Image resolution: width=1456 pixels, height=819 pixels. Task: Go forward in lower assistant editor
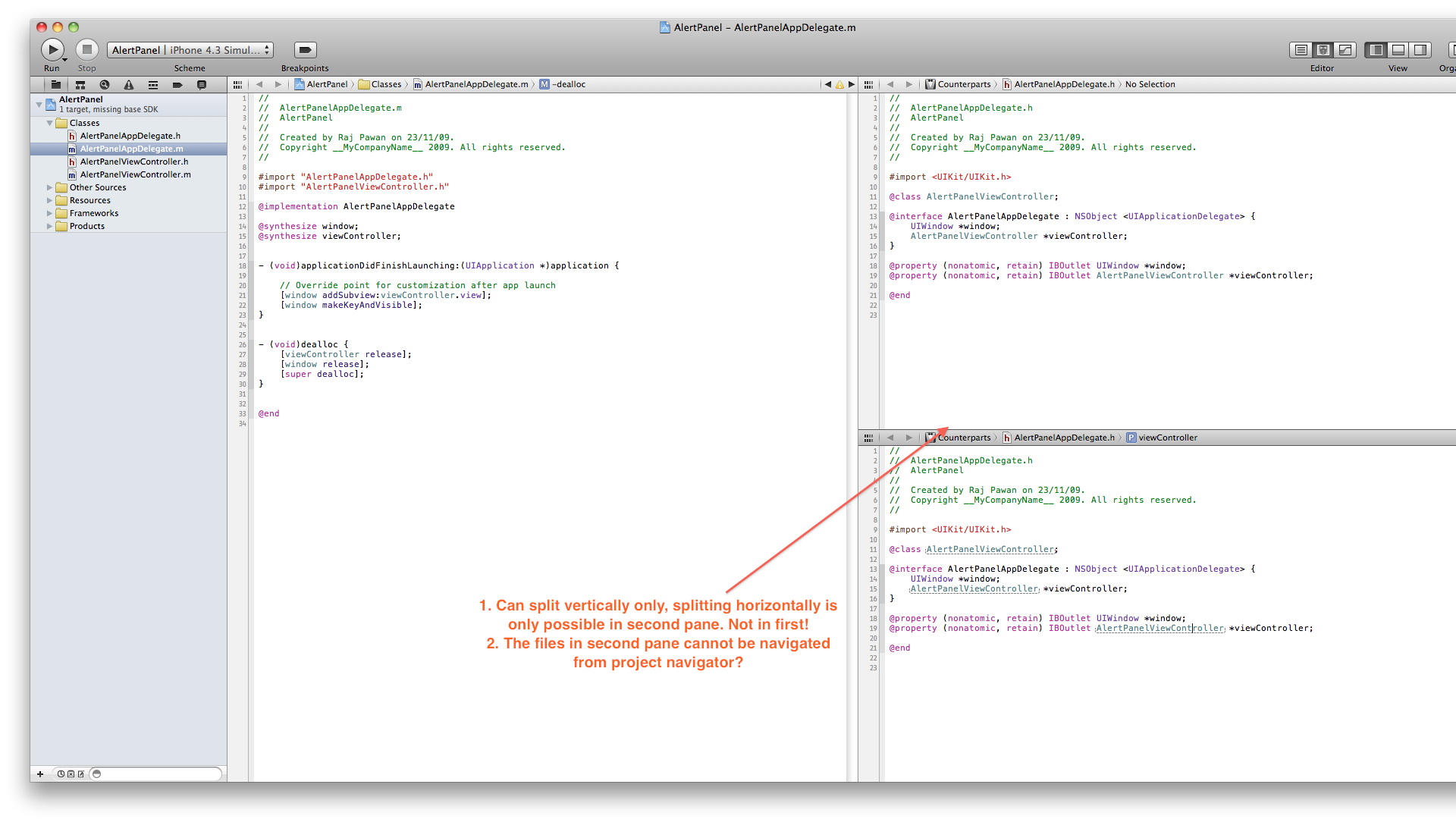tap(909, 438)
